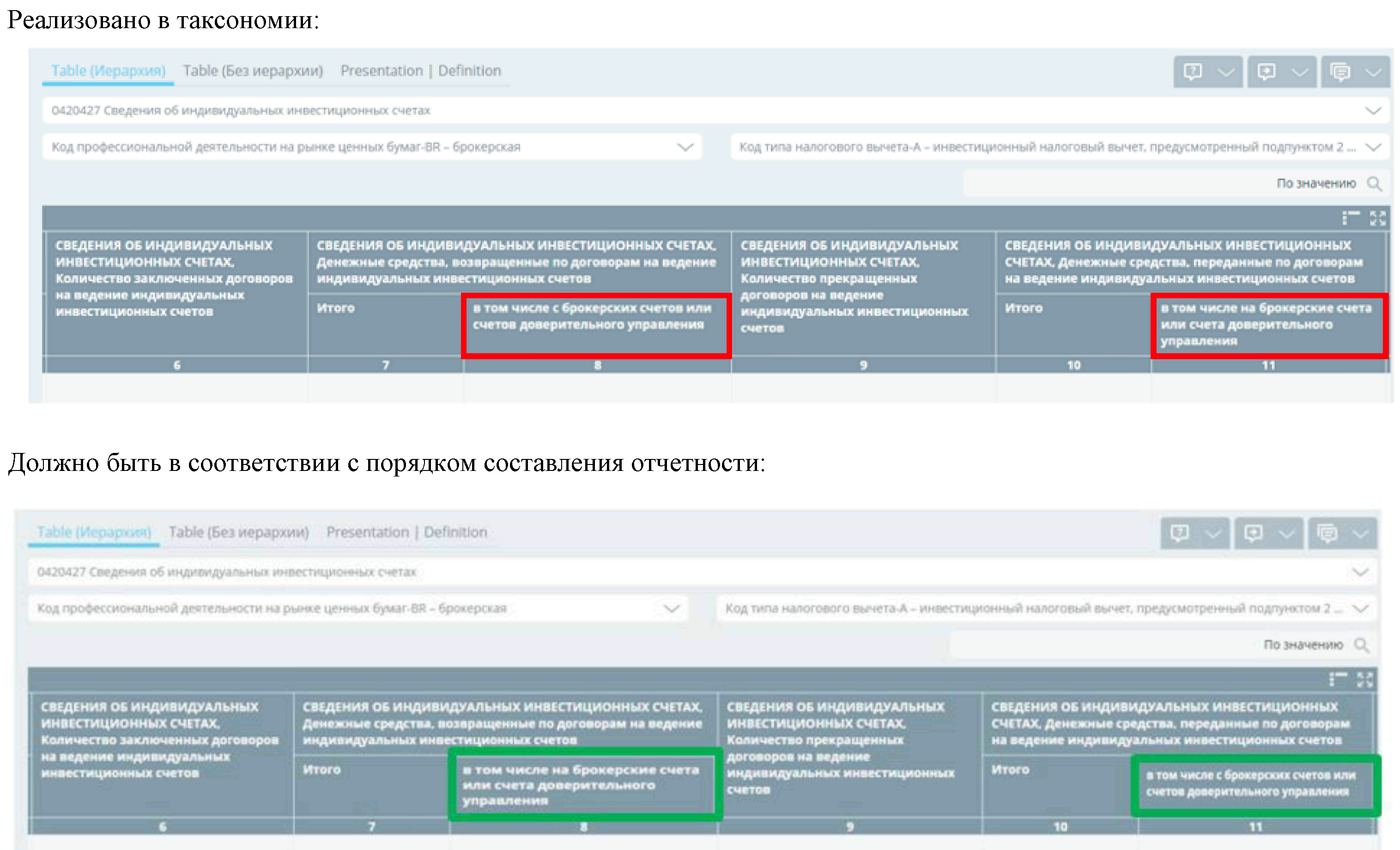The image size is (1400, 850).
Task: Switch to Table (Без иерархии) tab in bottom panel
Action: [239, 532]
